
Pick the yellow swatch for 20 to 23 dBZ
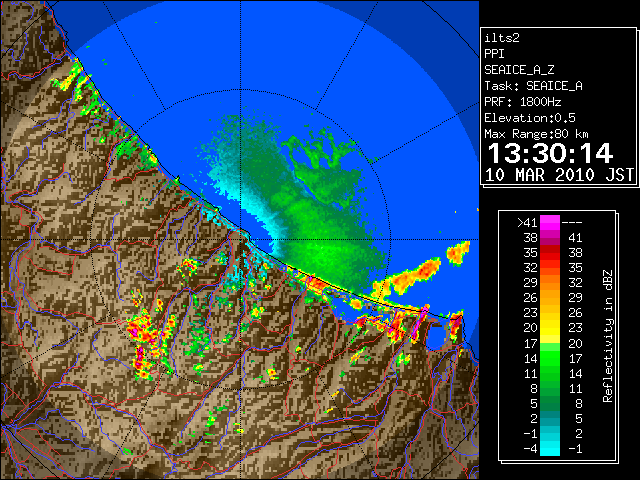pyautogui.click(x=550, y=328)
